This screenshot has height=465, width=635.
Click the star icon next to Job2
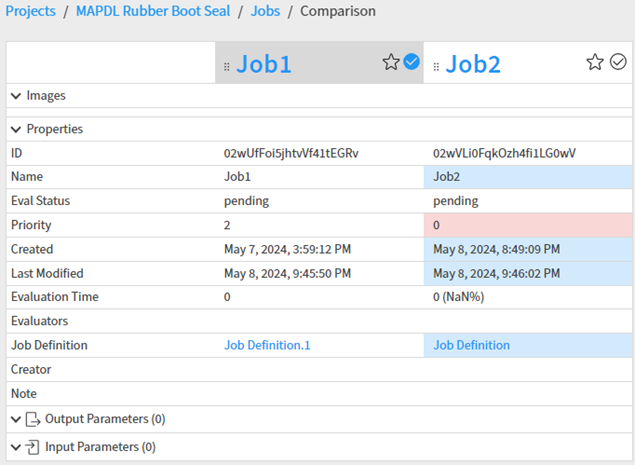tap(595, 63)
